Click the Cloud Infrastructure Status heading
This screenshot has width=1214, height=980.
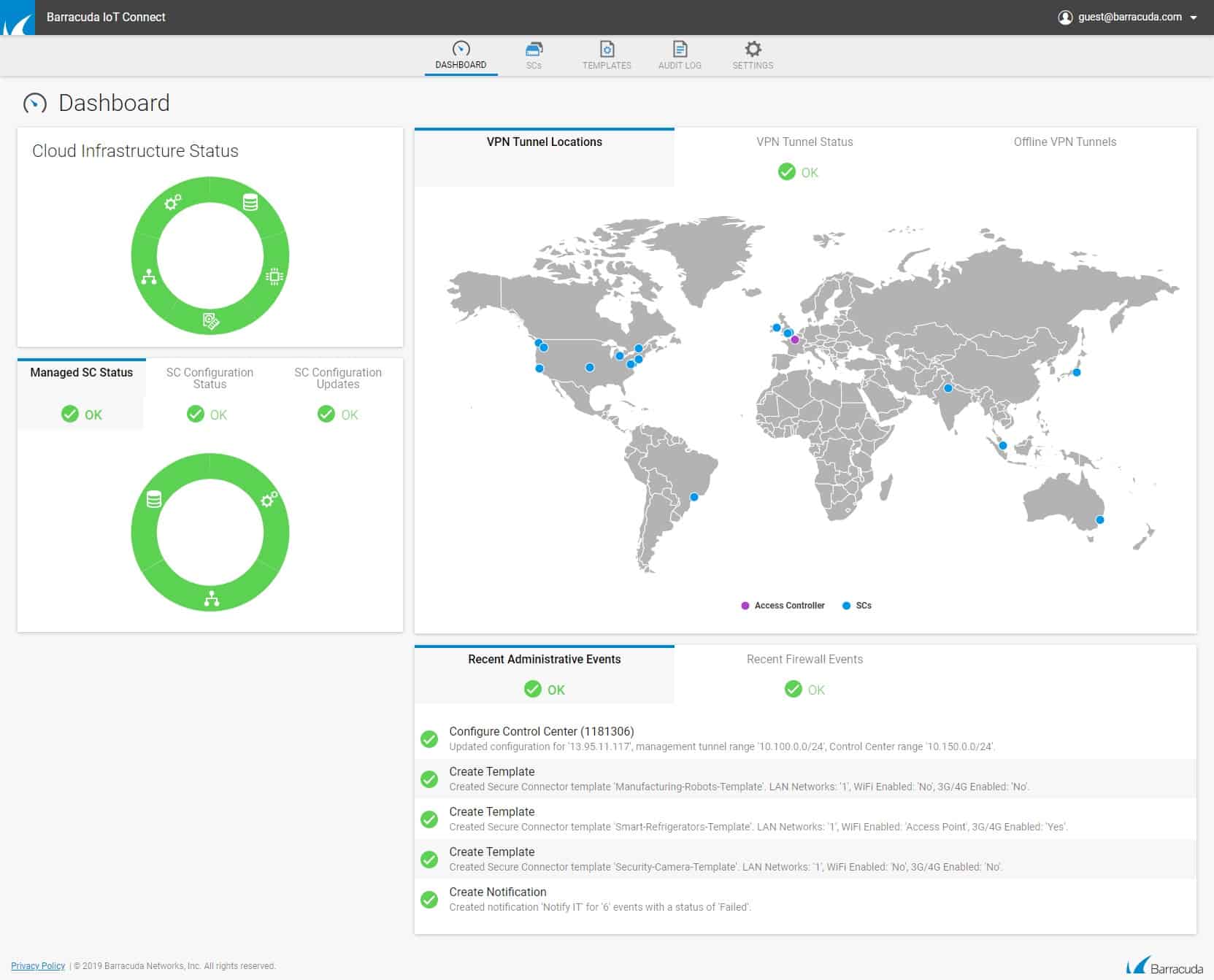(135, 151)
